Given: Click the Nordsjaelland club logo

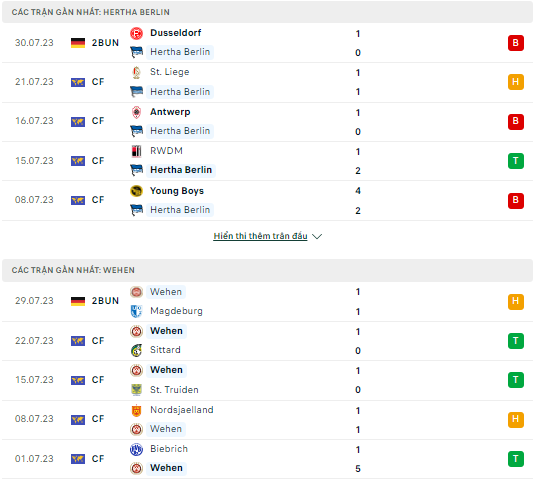Looking at the screenshot, I should tap(136, 410).
